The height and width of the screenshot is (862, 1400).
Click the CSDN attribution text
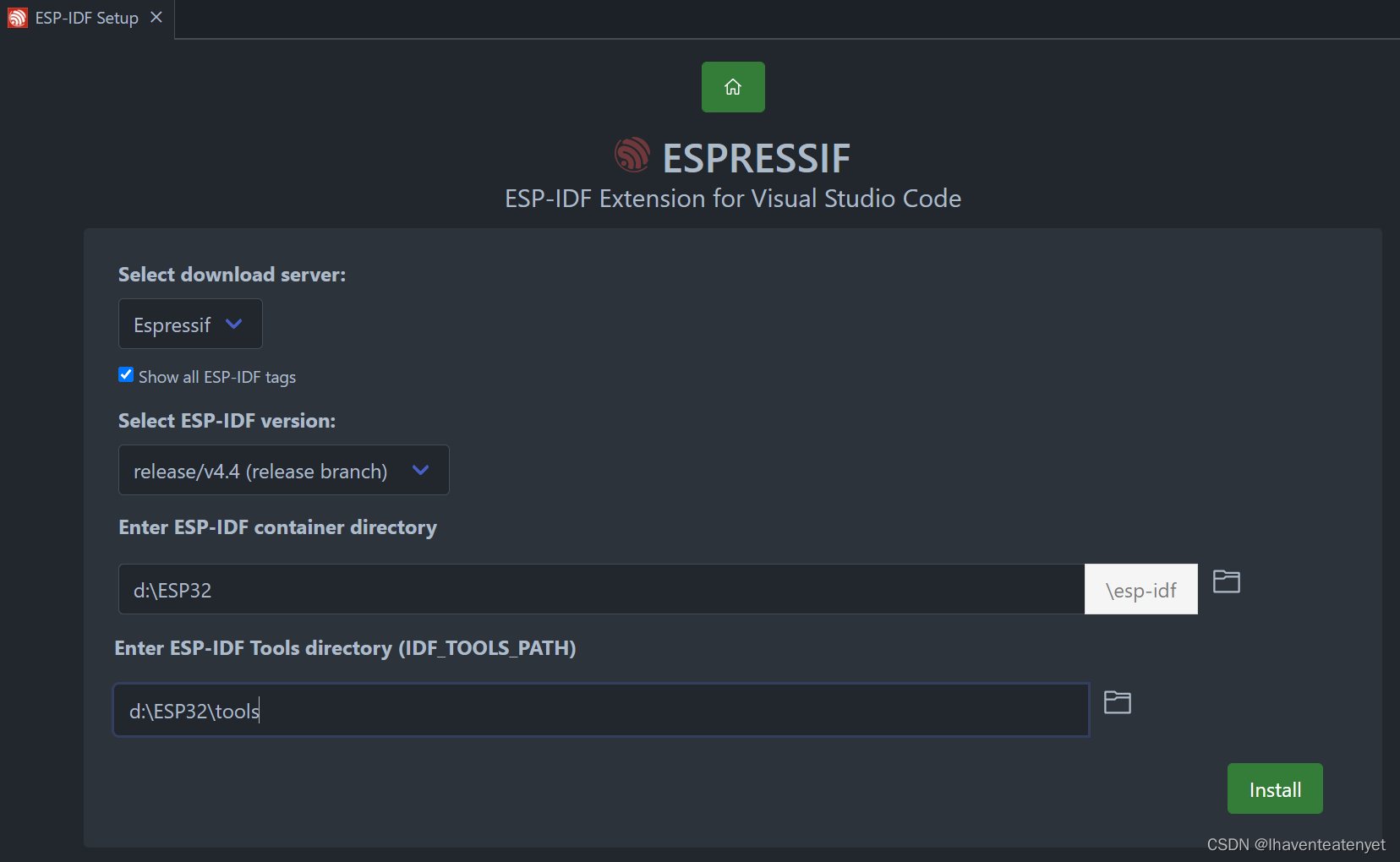click(1295, 843)
